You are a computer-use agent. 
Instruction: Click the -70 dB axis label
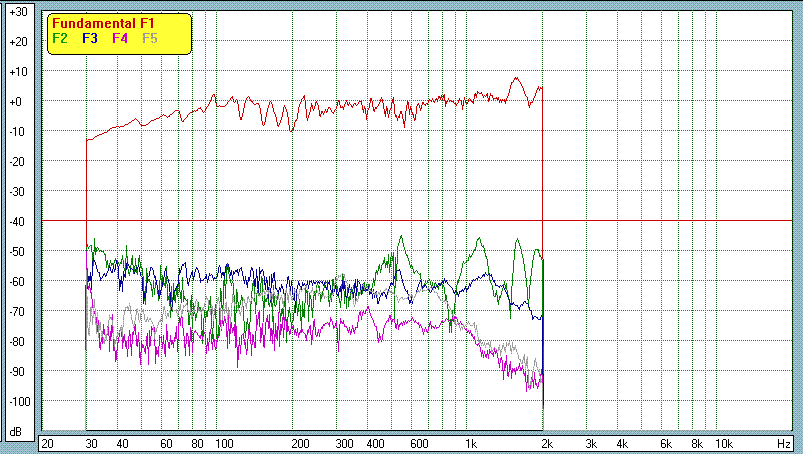[17, 312]
